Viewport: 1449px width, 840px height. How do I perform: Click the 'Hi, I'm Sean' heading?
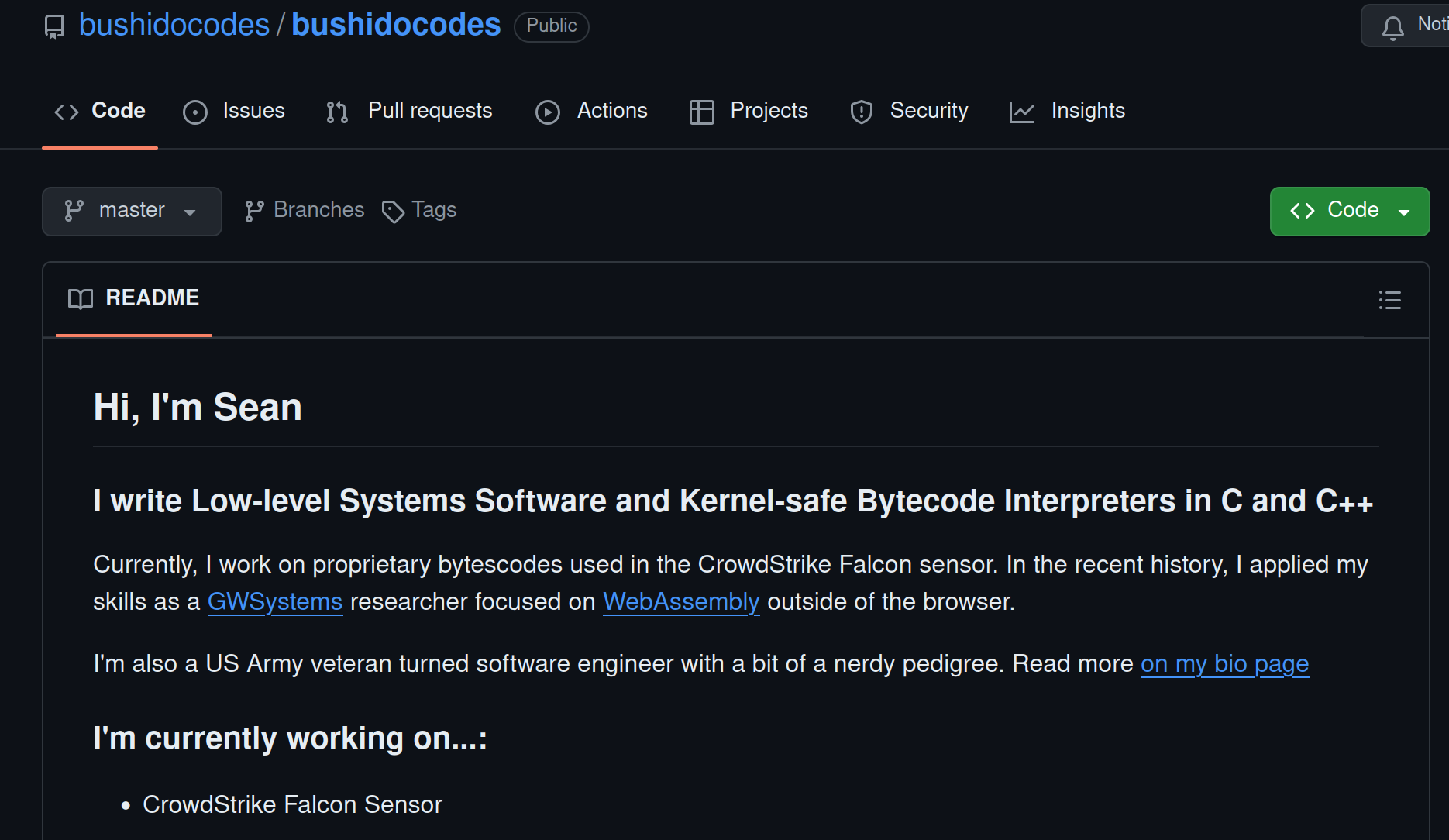pyautogui.click(x=198, y=407)
